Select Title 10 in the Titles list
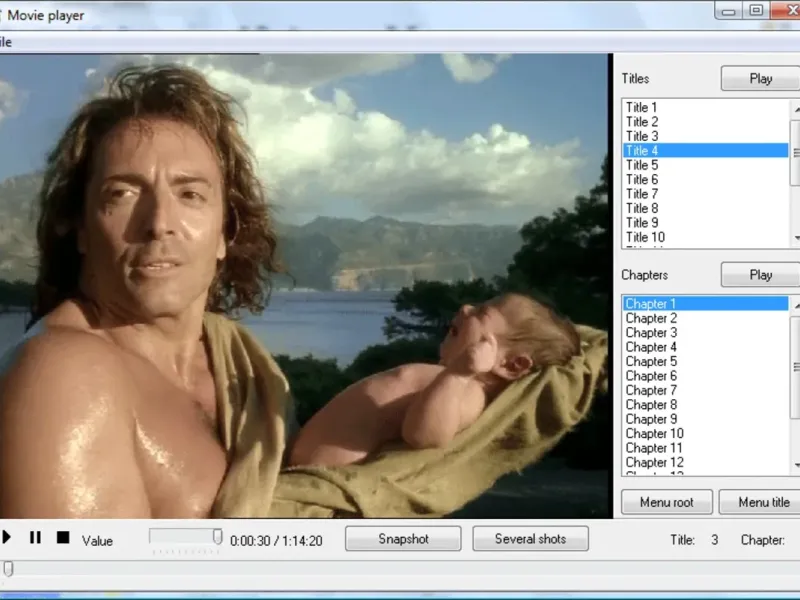Image resolution: width=800 pixels, height=600 pixels. coord(705,237)
